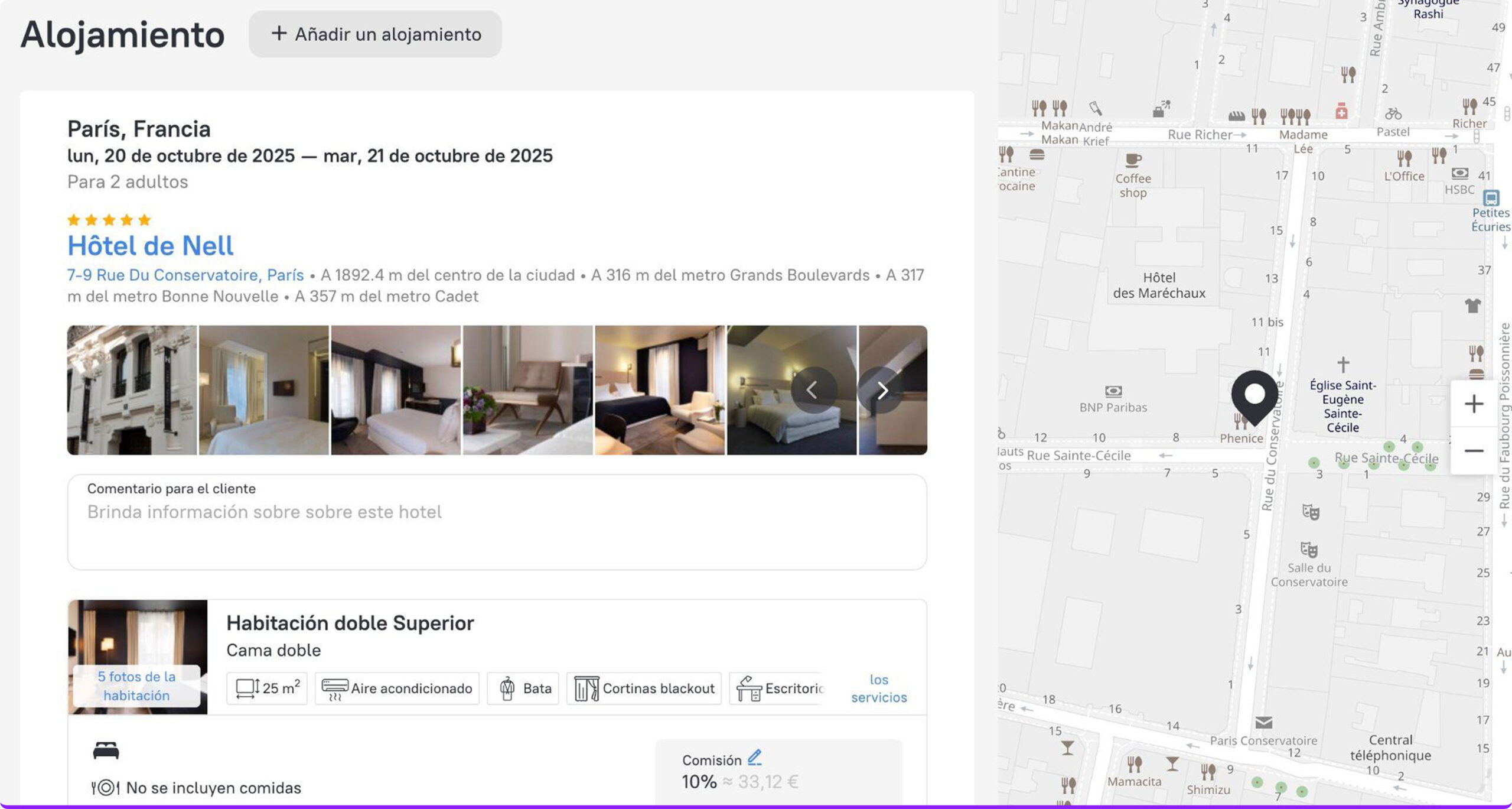Click the Cortinas blackout amenity tag
The image size is (1512, 809).
pos(644,688)
